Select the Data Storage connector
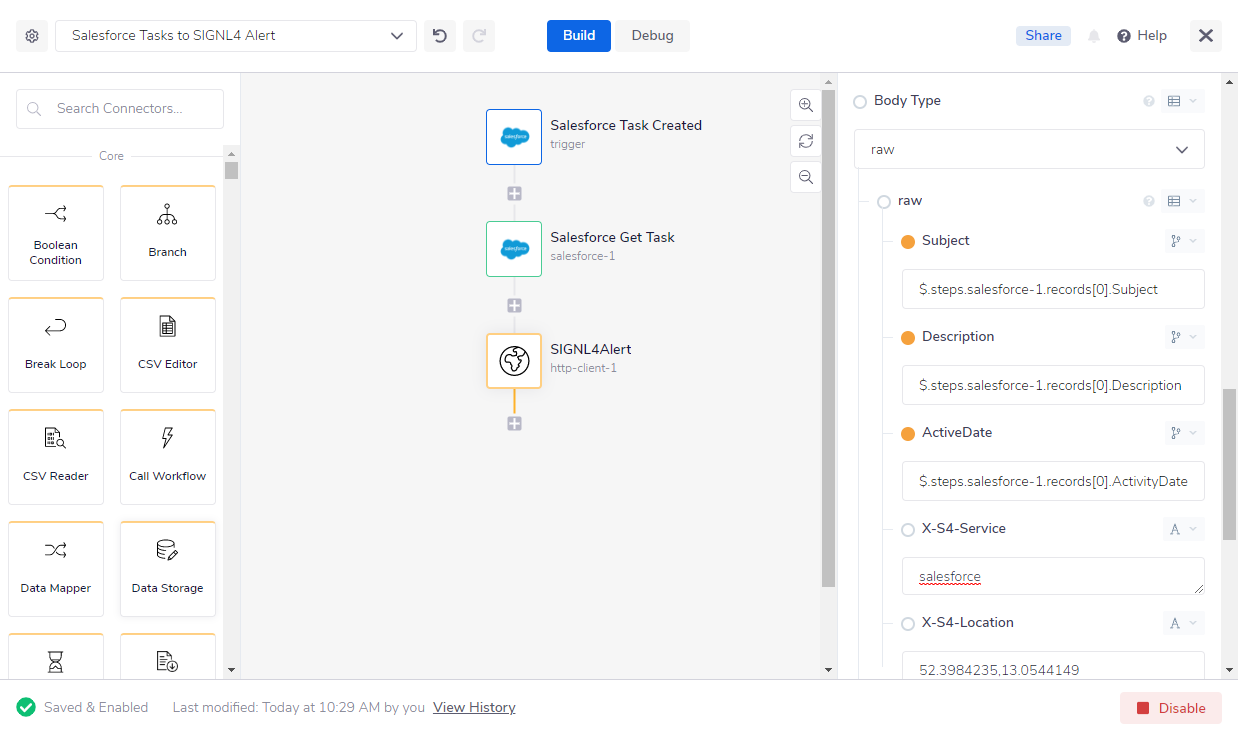1238x736 pixels. pos(168,569)
